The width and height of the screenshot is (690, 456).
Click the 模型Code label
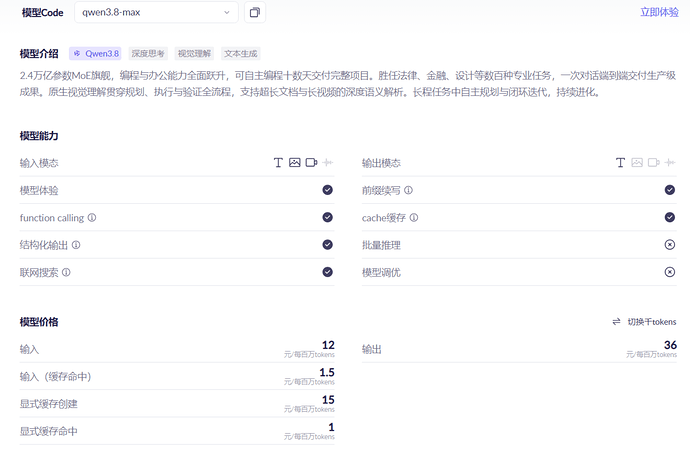(43, 13)
